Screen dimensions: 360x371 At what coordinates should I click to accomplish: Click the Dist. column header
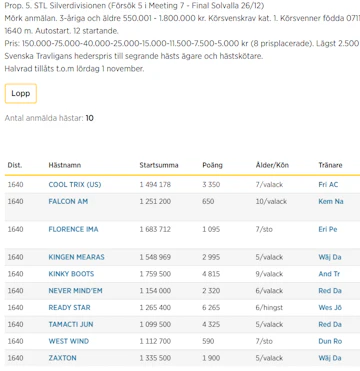(x=15, y=165)
